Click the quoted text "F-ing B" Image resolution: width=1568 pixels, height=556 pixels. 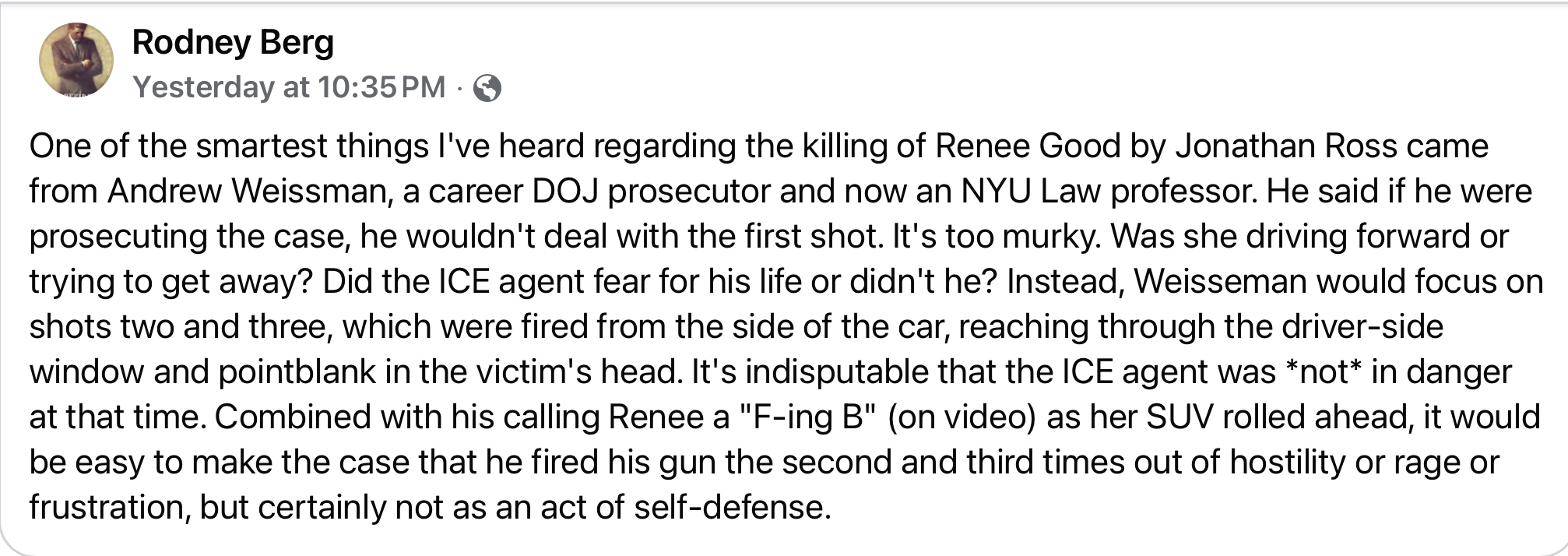tap(803, 417)
